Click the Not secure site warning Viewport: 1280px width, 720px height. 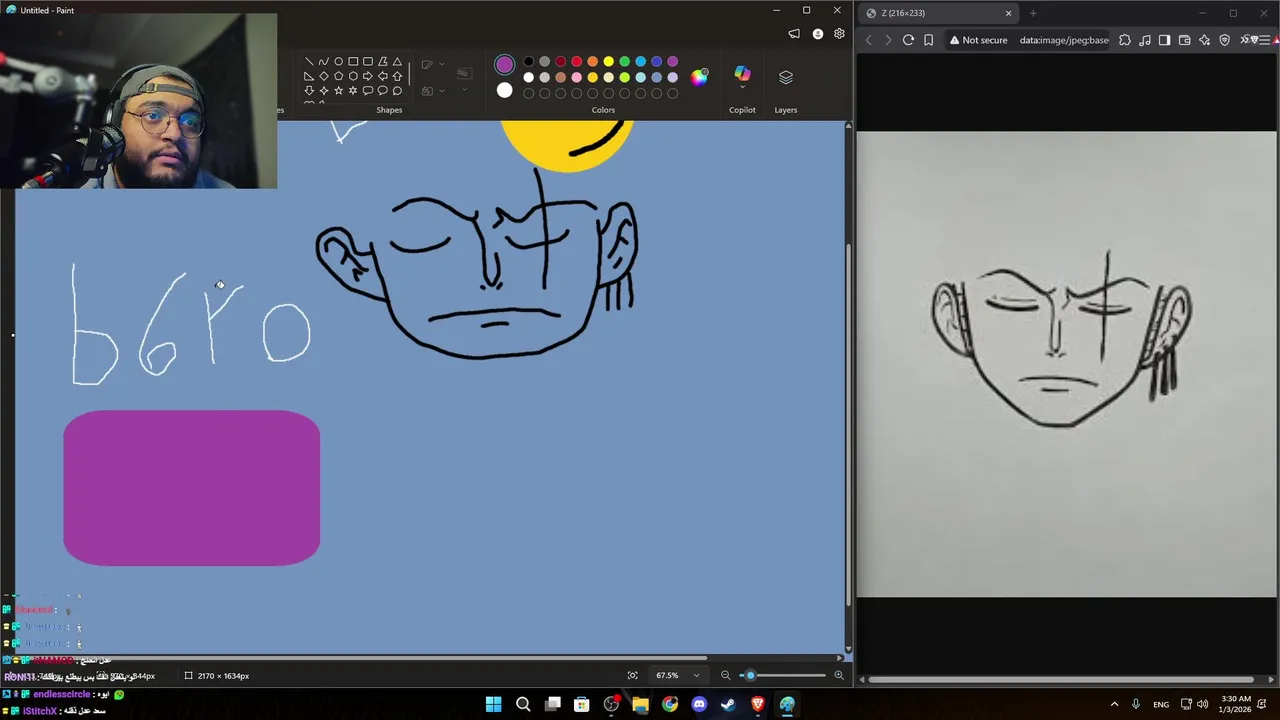click(978, 40)
